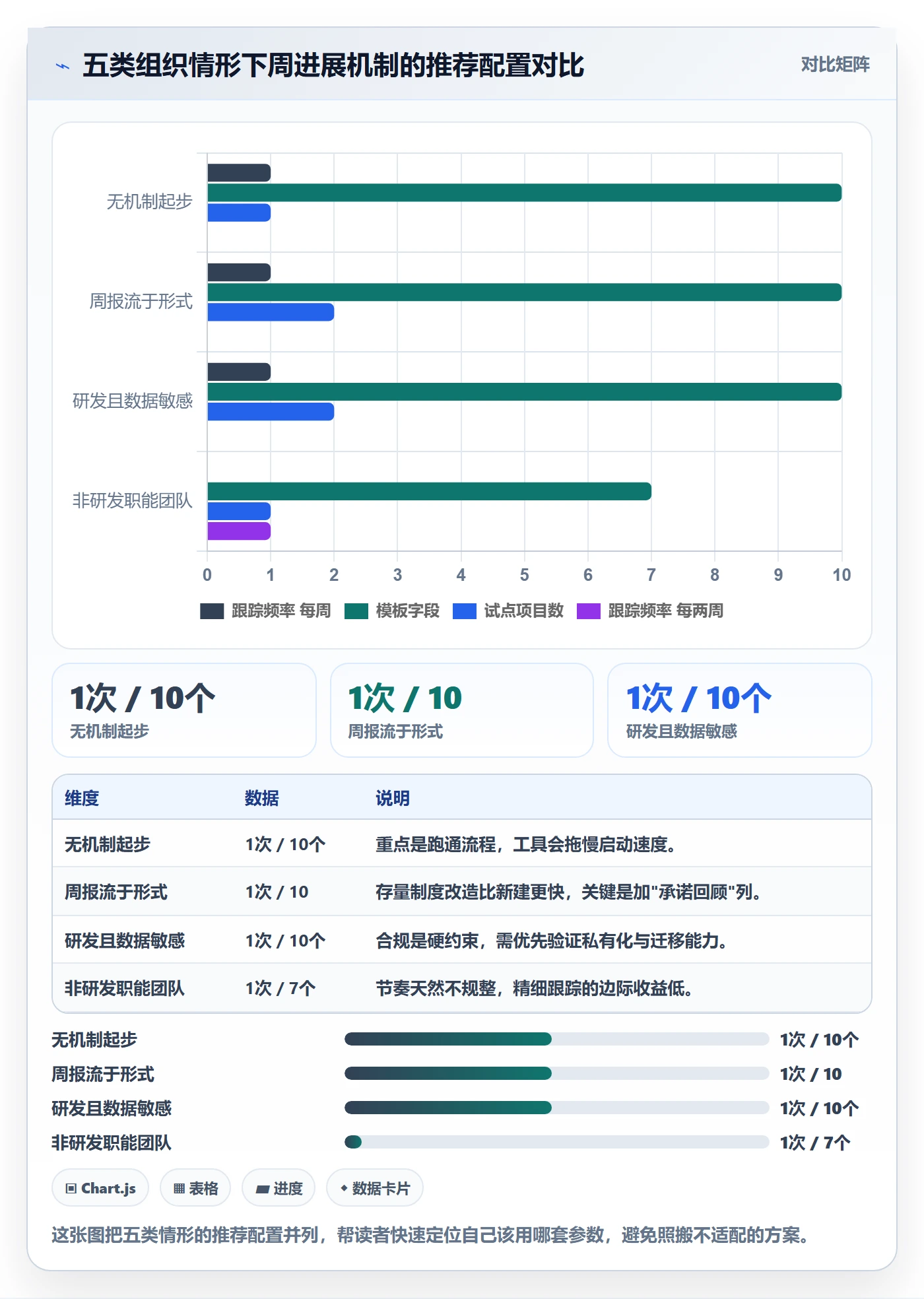Click the teal 模板字段 bar for 非研发职能团队
This screenshot has width=924, height=1299.
coord(429,491)
